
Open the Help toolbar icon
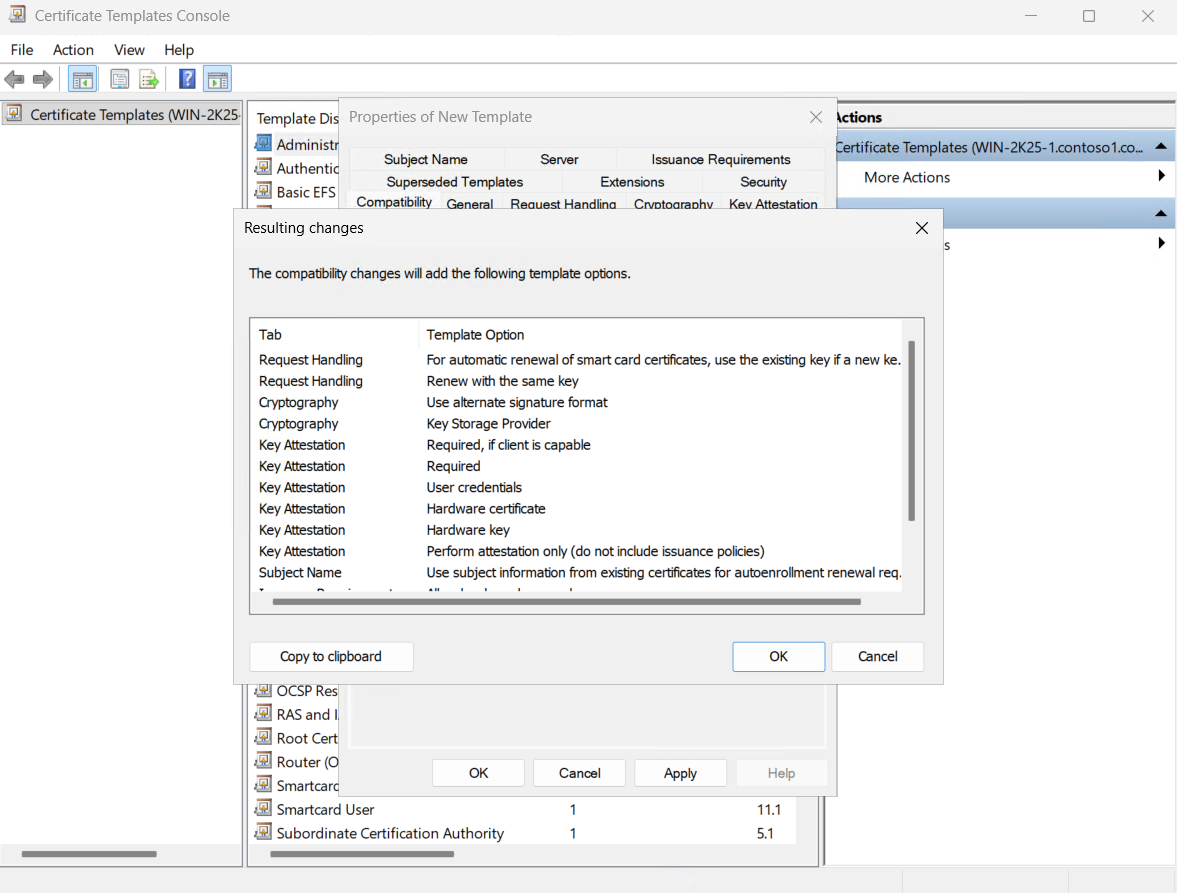[x=187, y=79]
